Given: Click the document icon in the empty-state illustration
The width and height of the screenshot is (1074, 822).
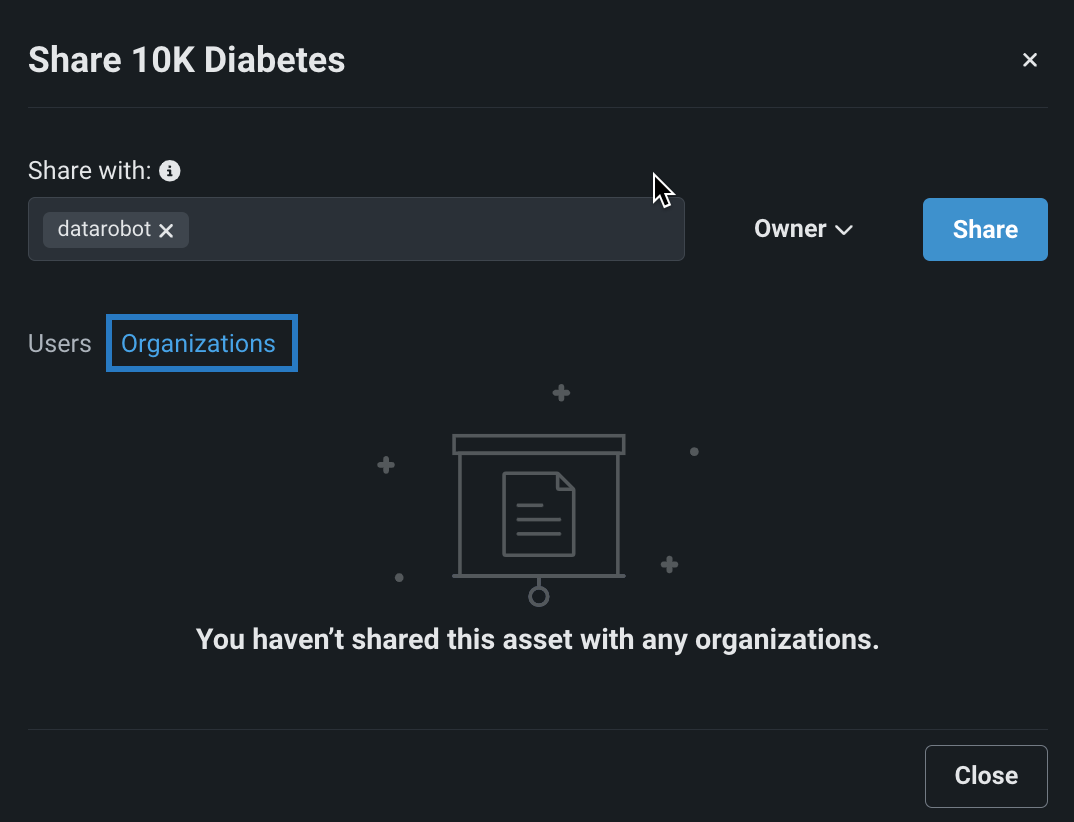Looking at the screenshot, I should tap(539, 514).
